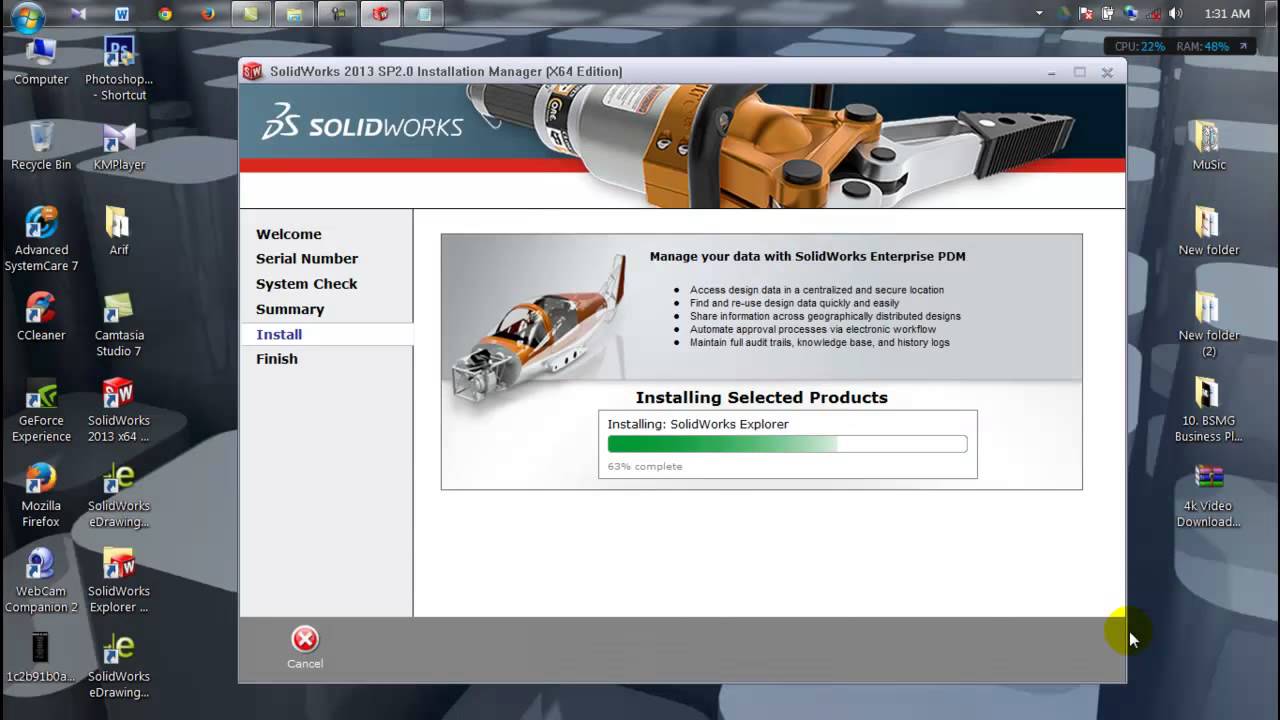The width and height of the screenshot is (1280, 720).
Task: Click the SolidWorks logo in banner
Action: [362, 121]
